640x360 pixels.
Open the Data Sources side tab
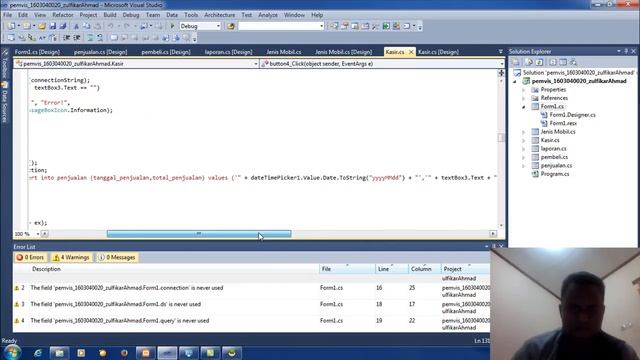click(x=4, y=102)
